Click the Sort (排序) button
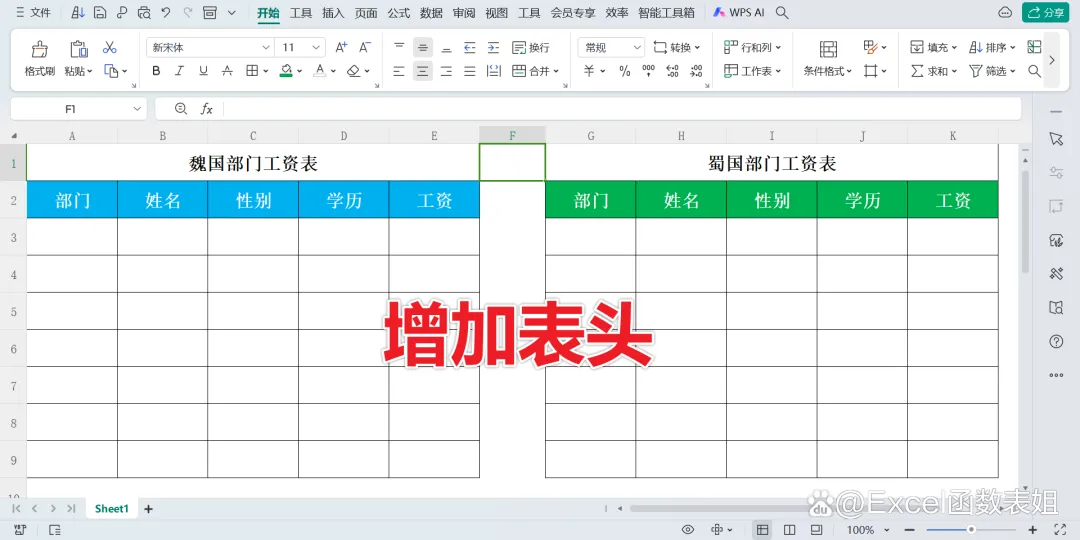The width and height of the screenshot is (1080, 540). pyautogui.click(x=992, y=48)
